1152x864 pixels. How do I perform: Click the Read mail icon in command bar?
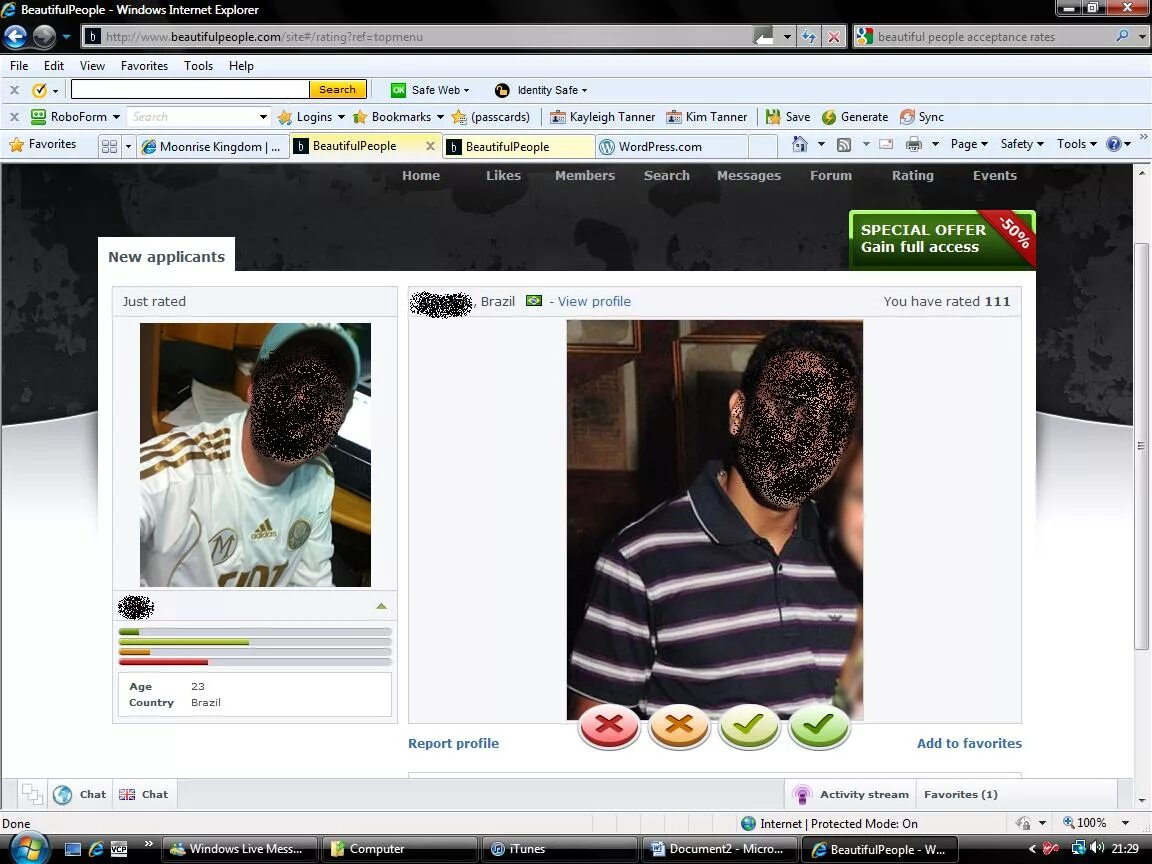[886, 144]
